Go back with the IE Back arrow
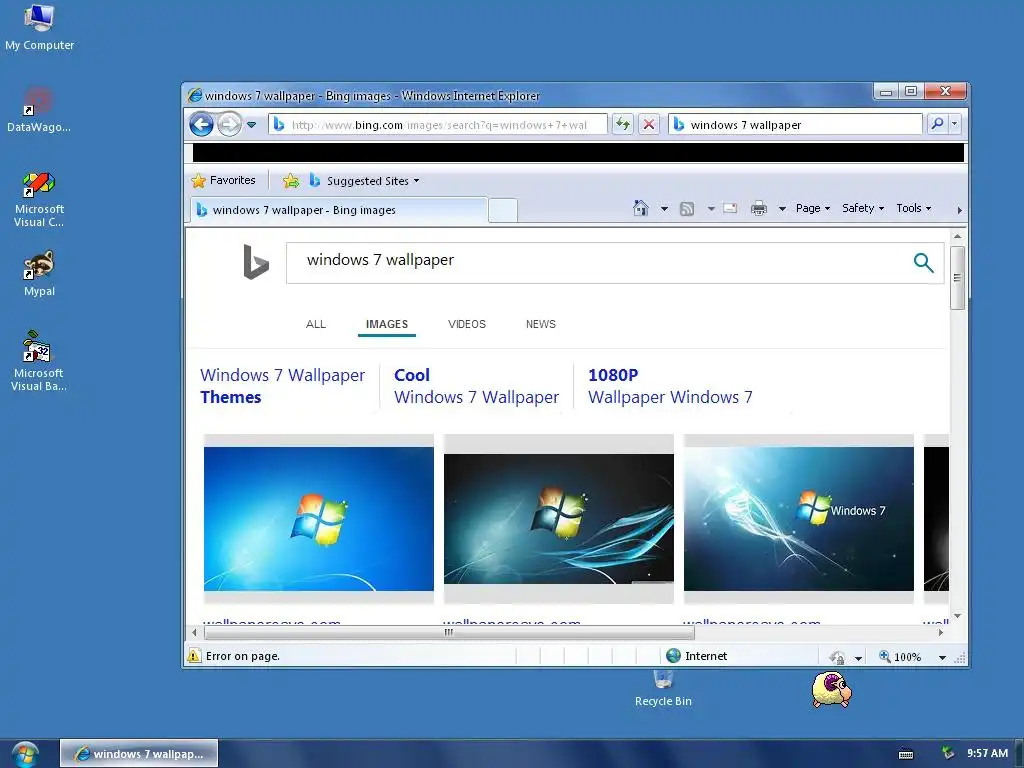1024x768 pixels. pos(201,124)
